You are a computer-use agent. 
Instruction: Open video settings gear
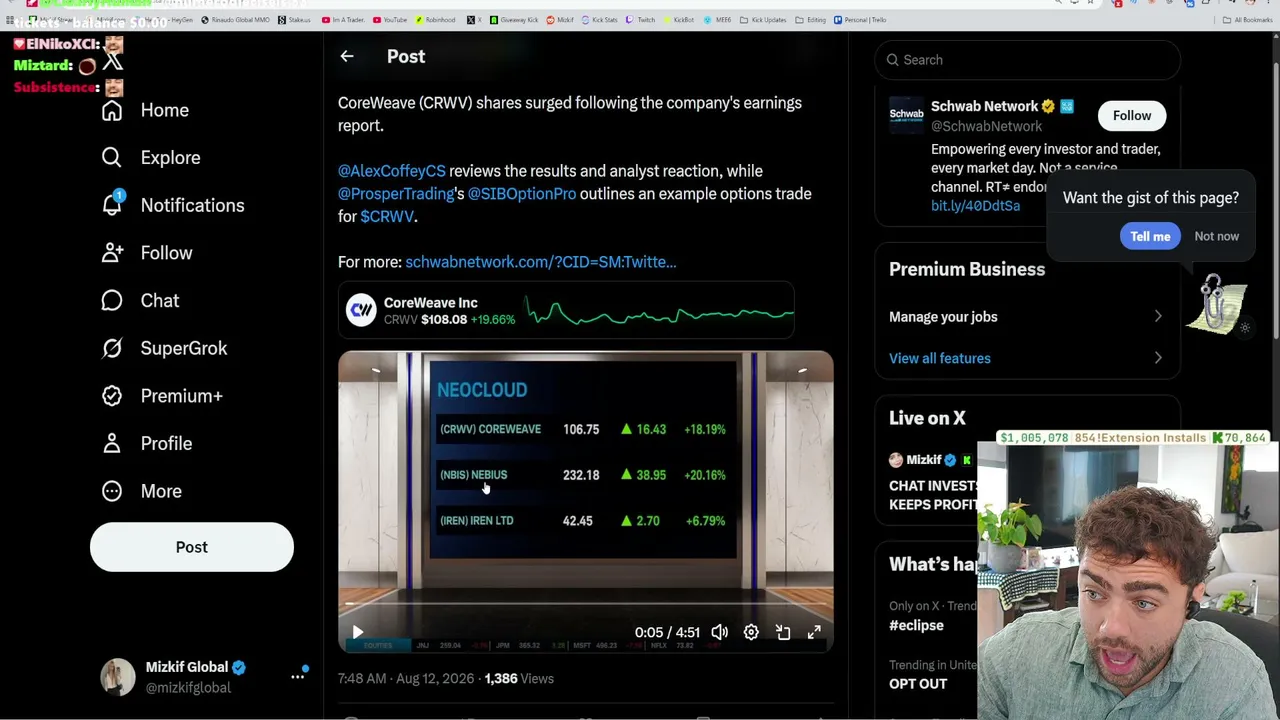coord(751,632)
